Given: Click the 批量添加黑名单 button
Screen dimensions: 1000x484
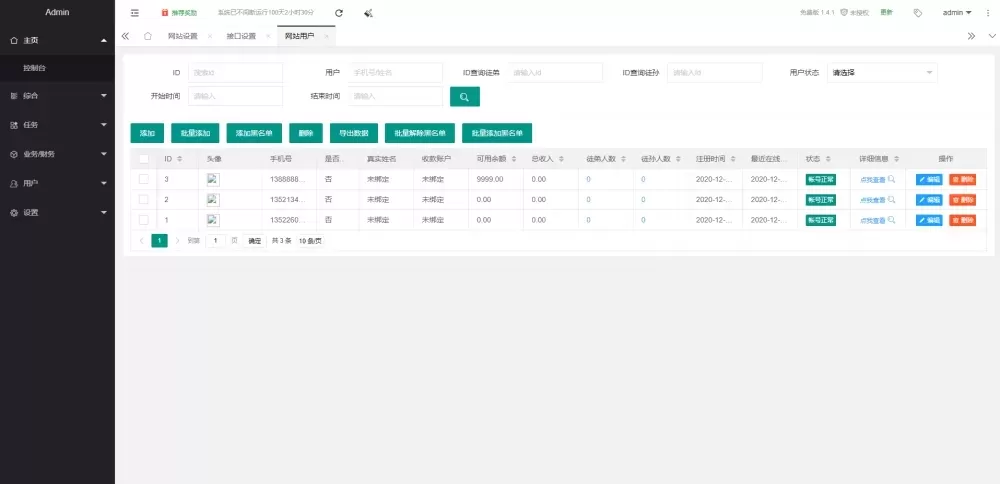Looking at the screenshot, I should [497, 133].
